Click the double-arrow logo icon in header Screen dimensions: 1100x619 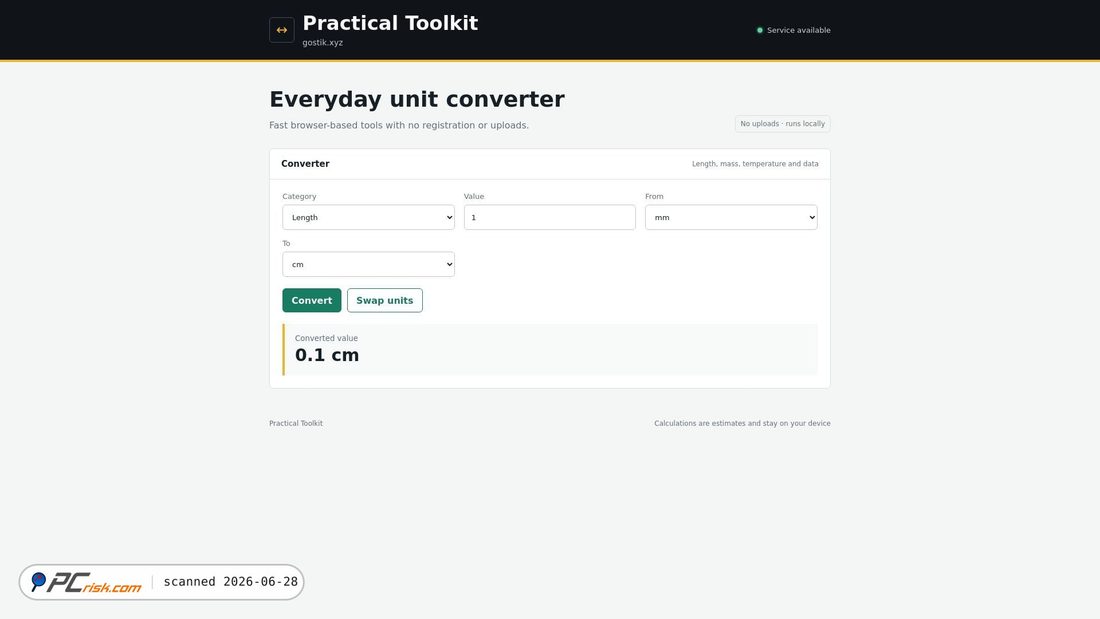pos(281,30)
